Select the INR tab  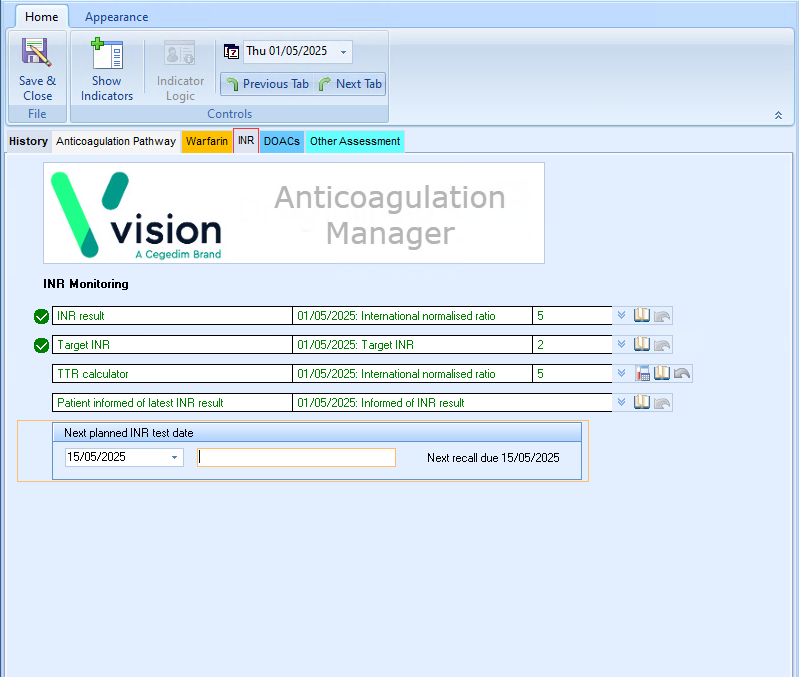246,141
